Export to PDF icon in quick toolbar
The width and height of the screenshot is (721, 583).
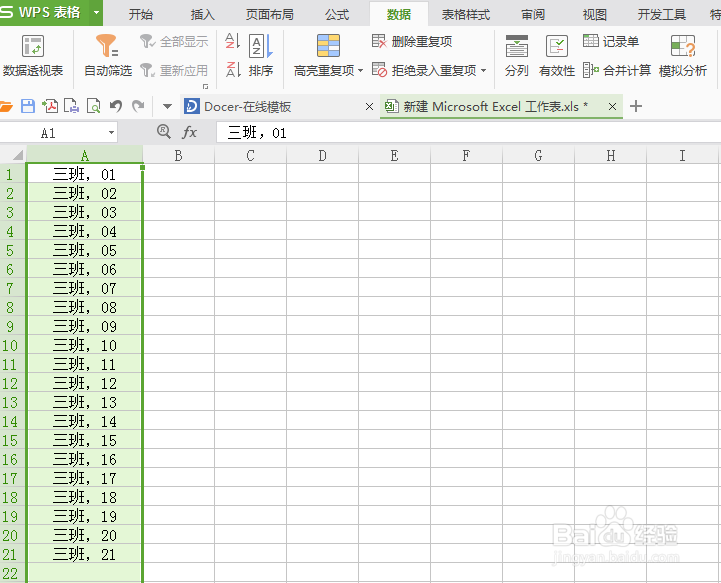[50, 107]
